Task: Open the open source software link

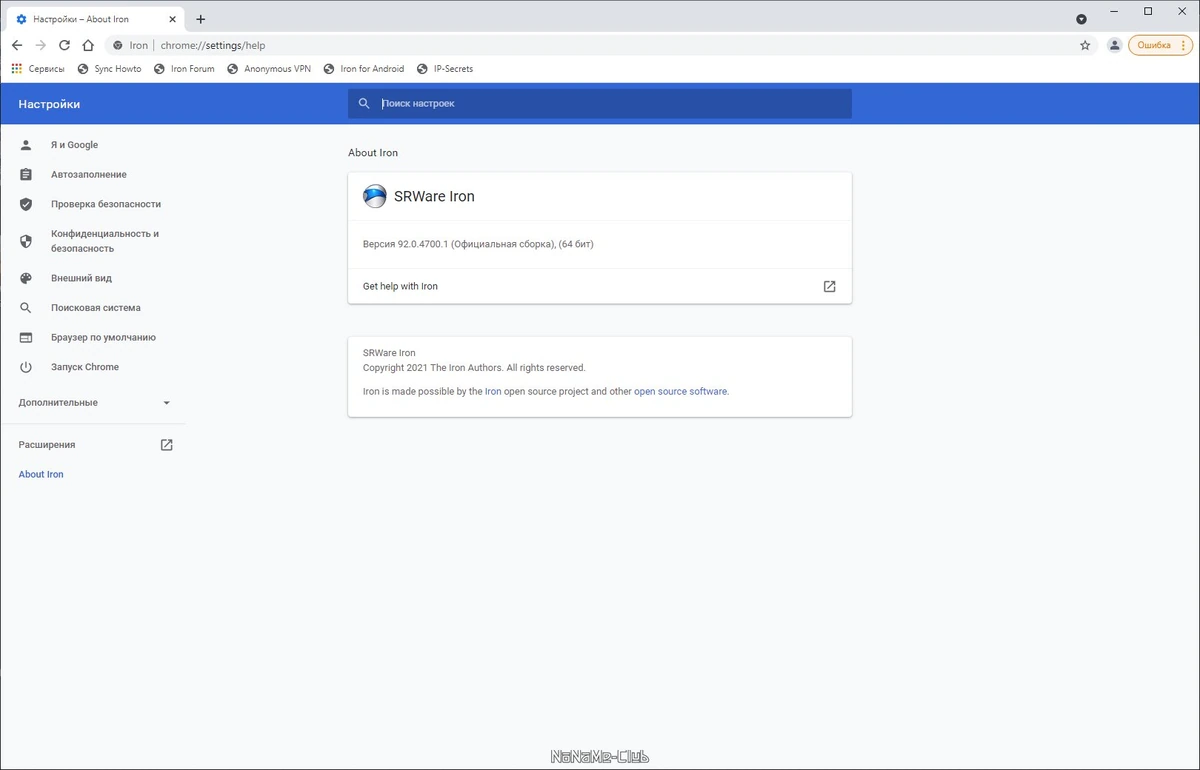Action: pos(681,392)
